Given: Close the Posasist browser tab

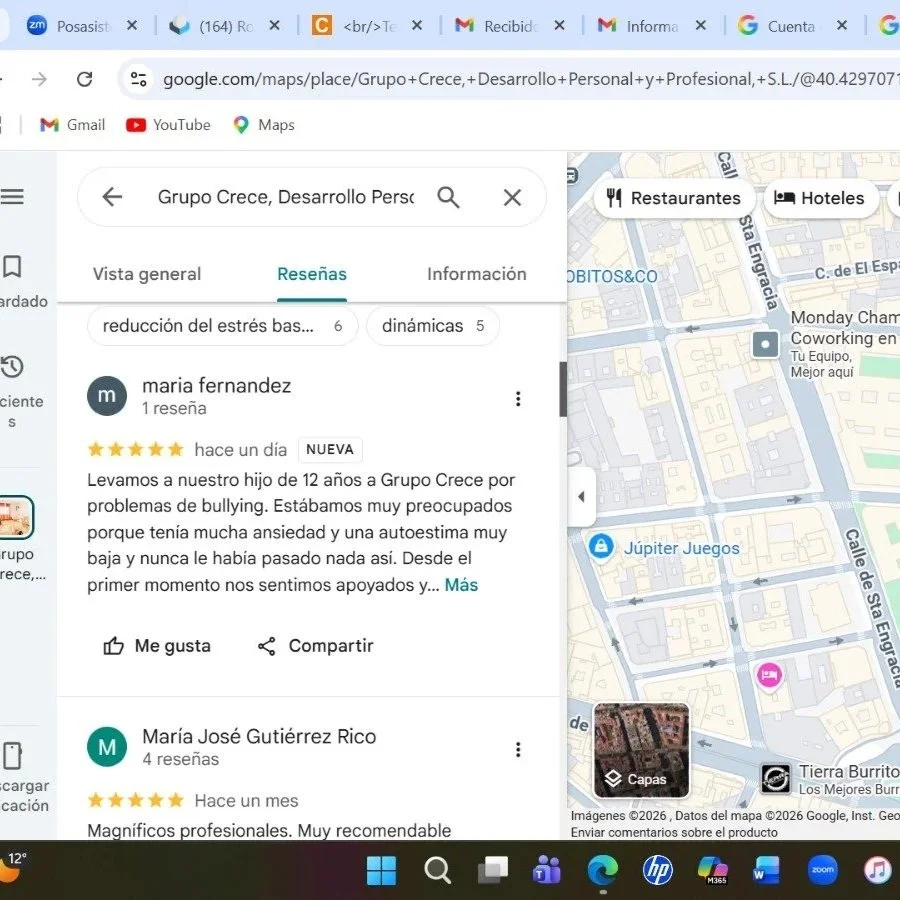Looking at the screenshot, I should tap(132, 26).
